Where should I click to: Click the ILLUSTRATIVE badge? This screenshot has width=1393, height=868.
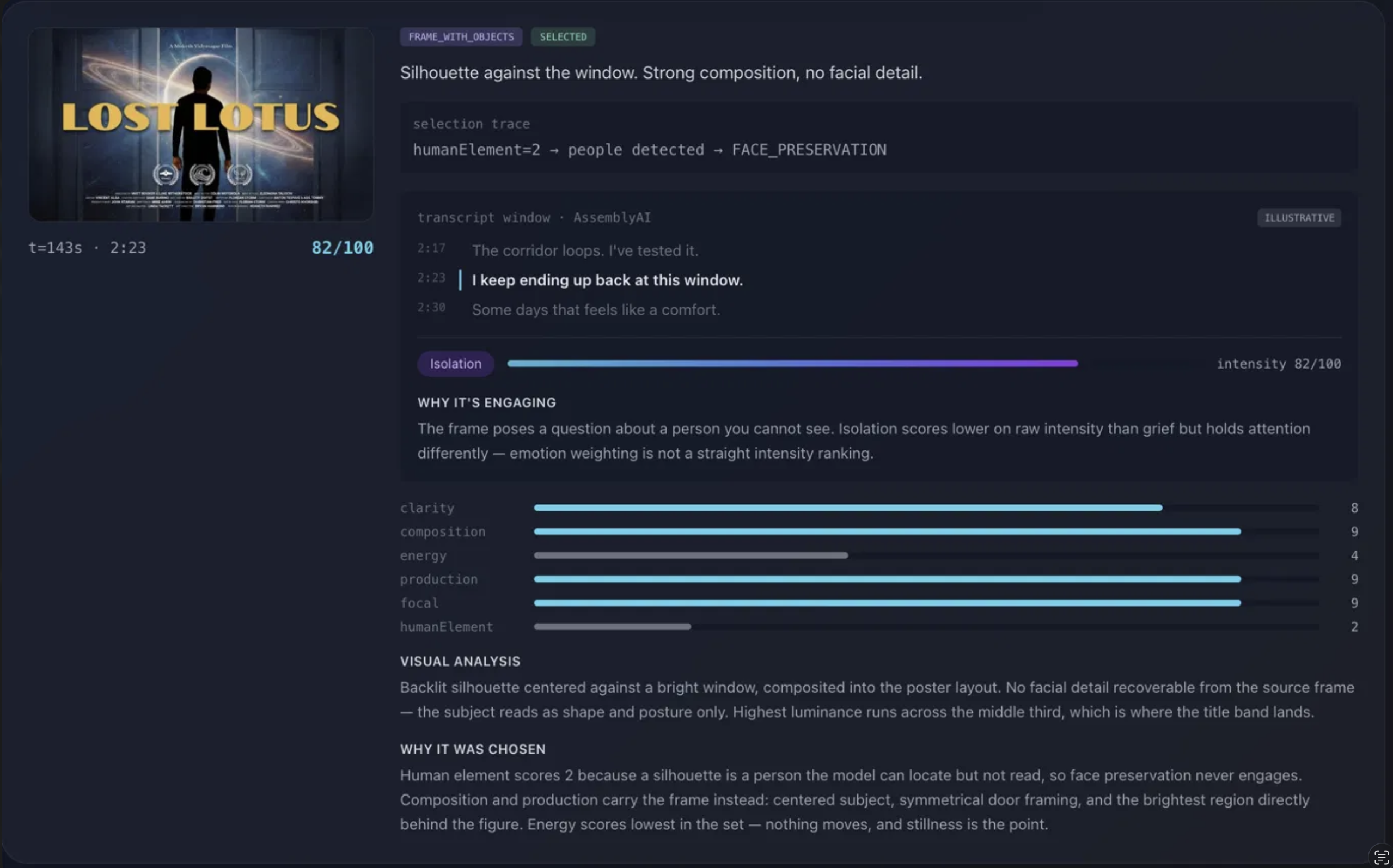(x=1299, y=218)
